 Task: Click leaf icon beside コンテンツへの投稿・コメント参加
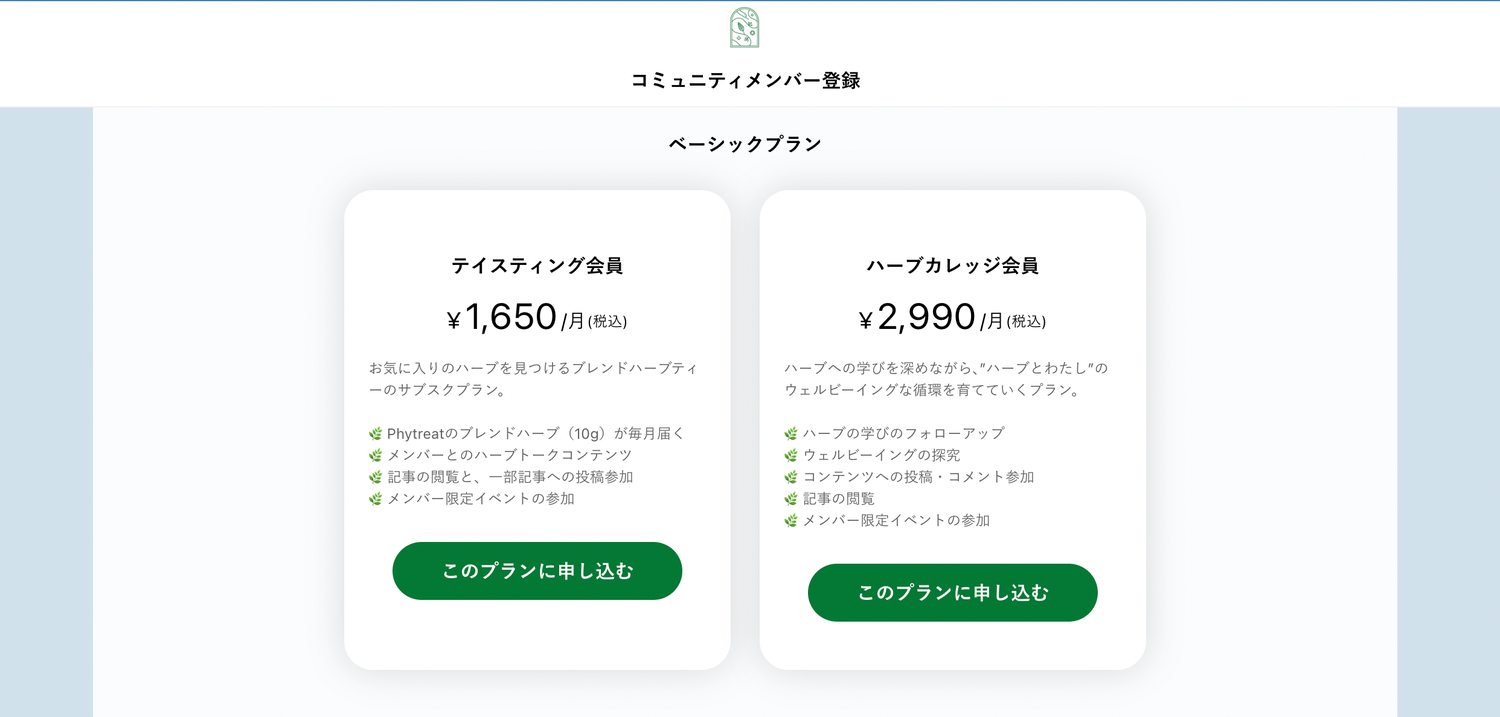pos(791,477)
